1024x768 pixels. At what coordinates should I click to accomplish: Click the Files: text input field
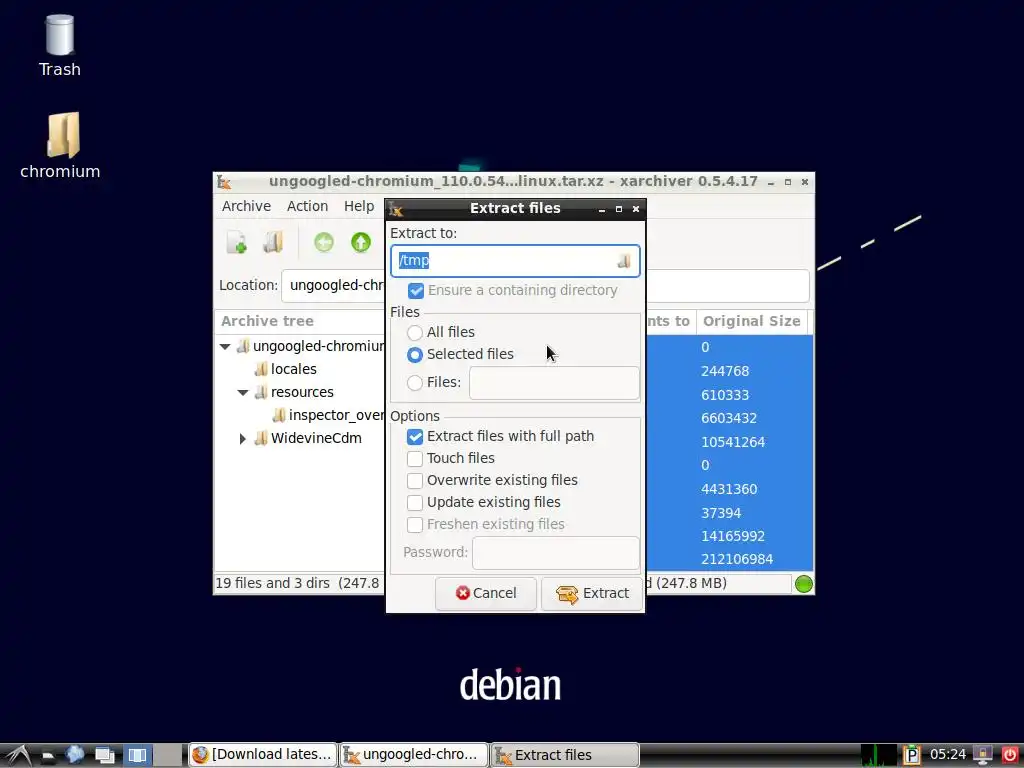554,383
